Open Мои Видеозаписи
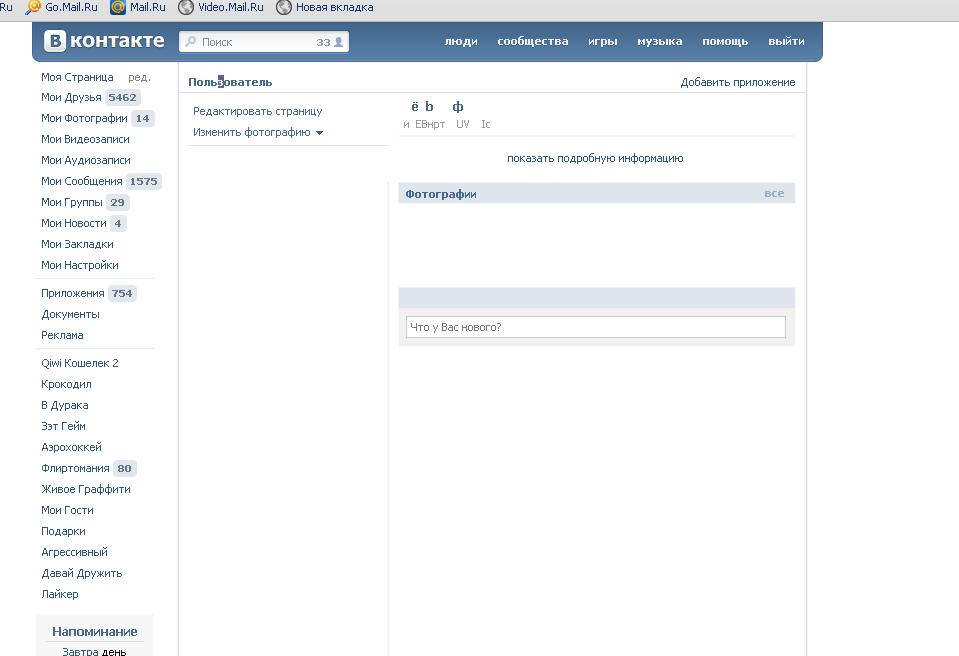 pos(85,139)
